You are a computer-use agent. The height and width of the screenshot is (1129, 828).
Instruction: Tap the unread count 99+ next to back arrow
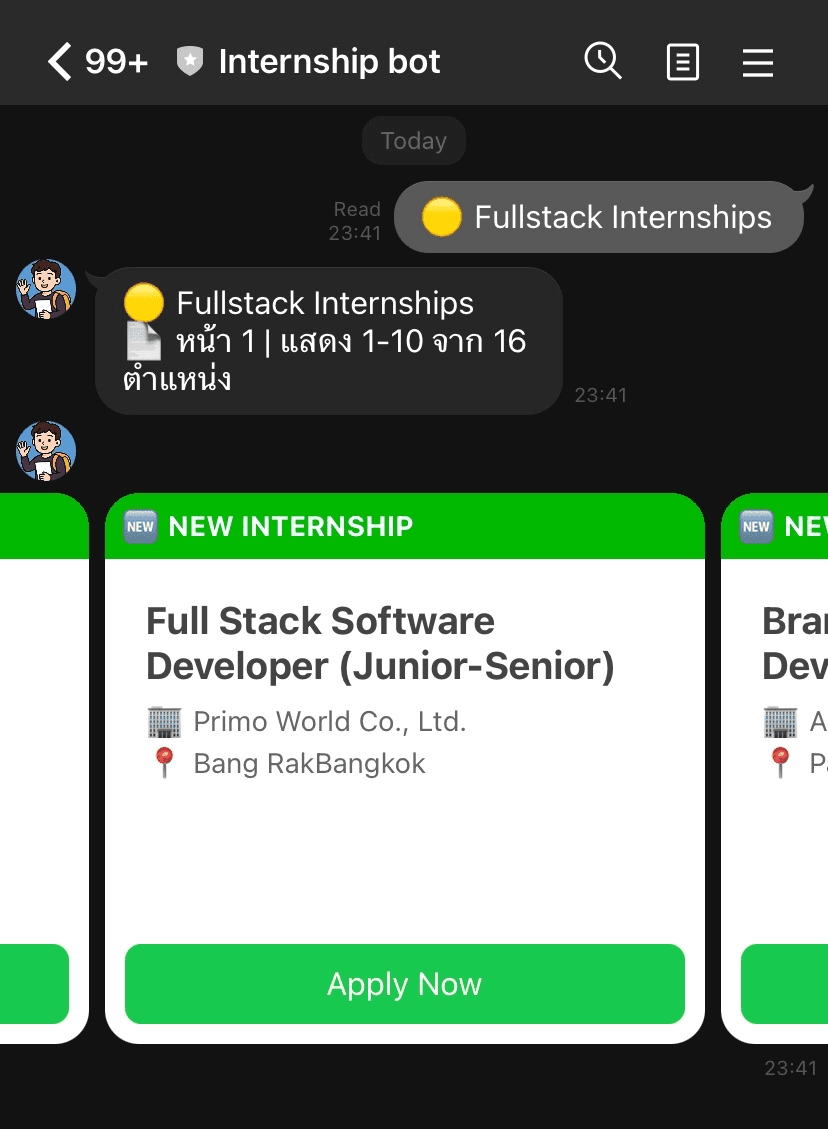tap(116, 61)
